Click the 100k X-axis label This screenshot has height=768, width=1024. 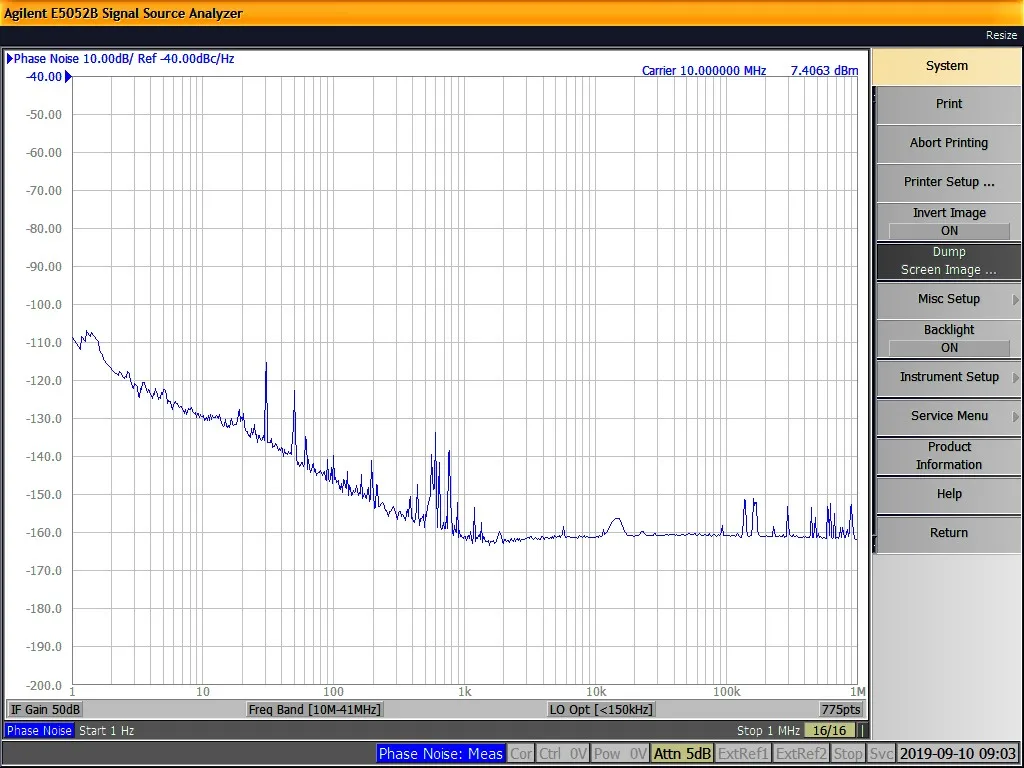point(726,692)
